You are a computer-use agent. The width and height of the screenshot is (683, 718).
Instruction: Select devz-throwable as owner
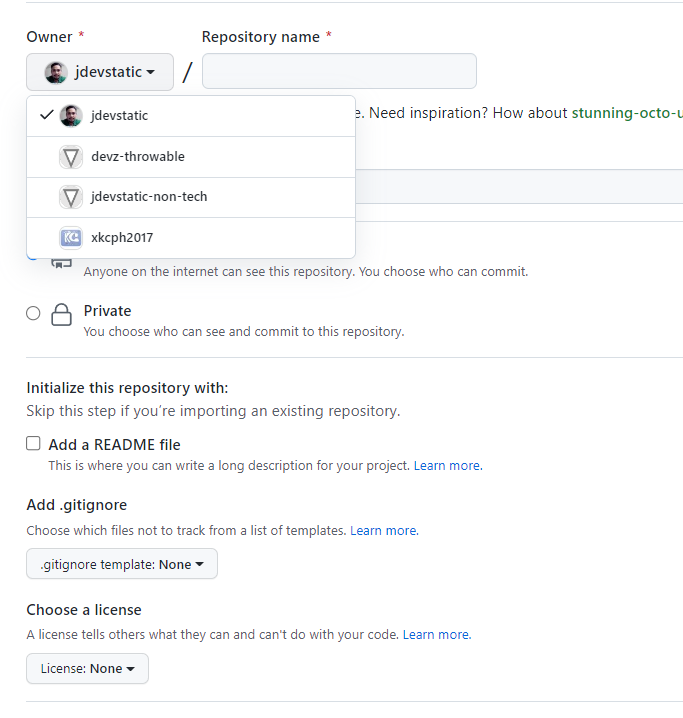pos(191,157)
